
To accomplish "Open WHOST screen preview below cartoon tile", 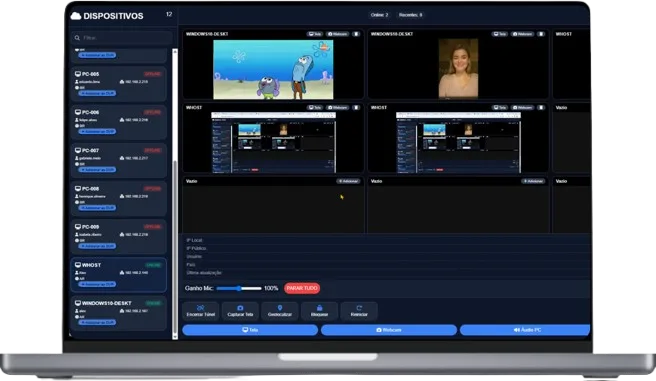I will pyautogui.click(x=274, y=142).
